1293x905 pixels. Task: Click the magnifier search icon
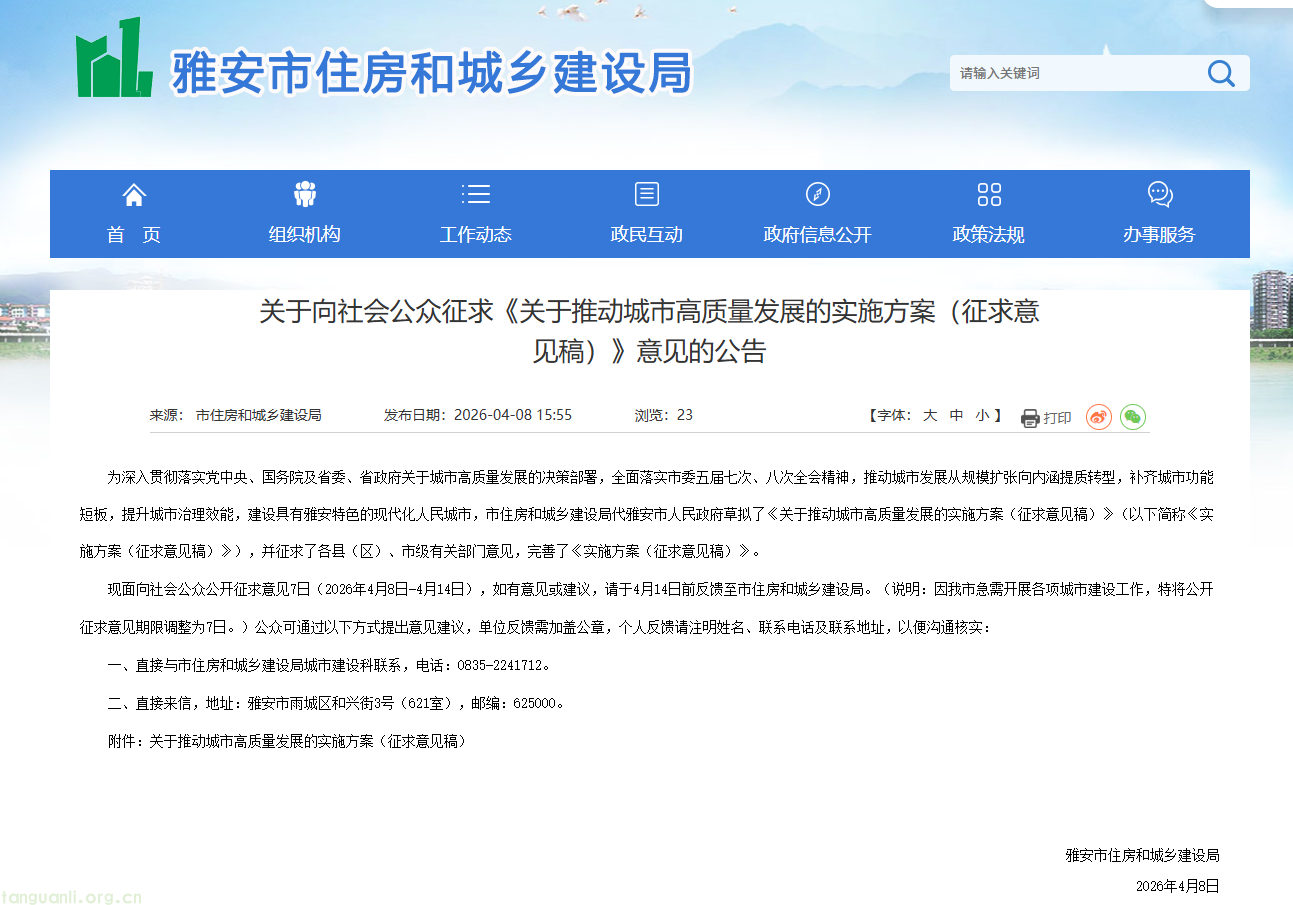[1220, 73]
